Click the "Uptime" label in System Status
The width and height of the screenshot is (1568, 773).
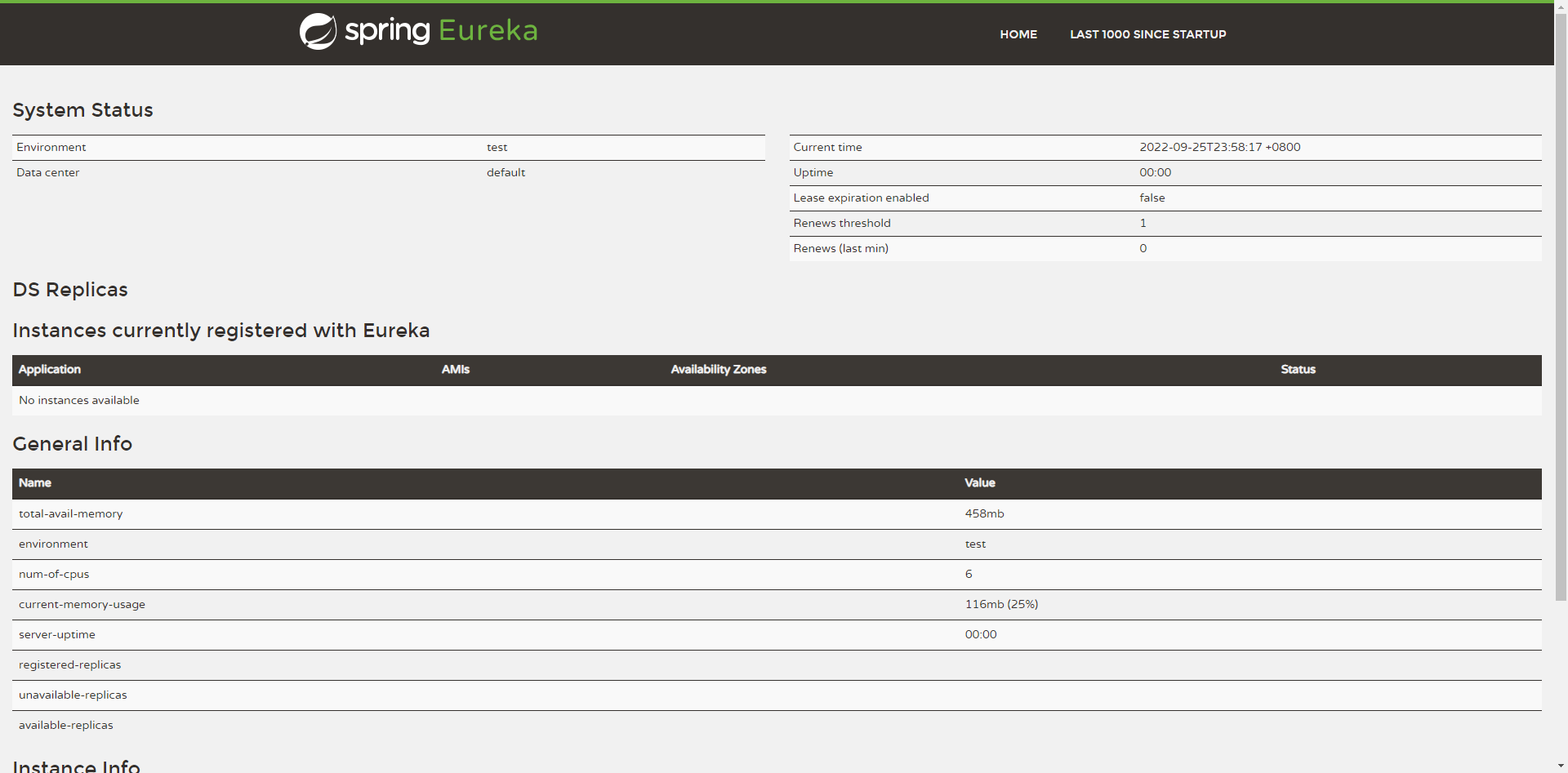[813, 172]
